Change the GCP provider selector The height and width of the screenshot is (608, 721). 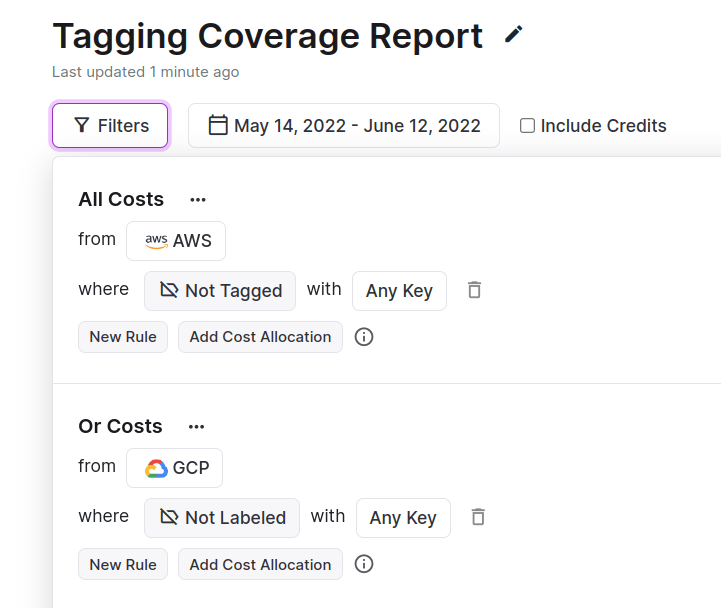point(175,468)
